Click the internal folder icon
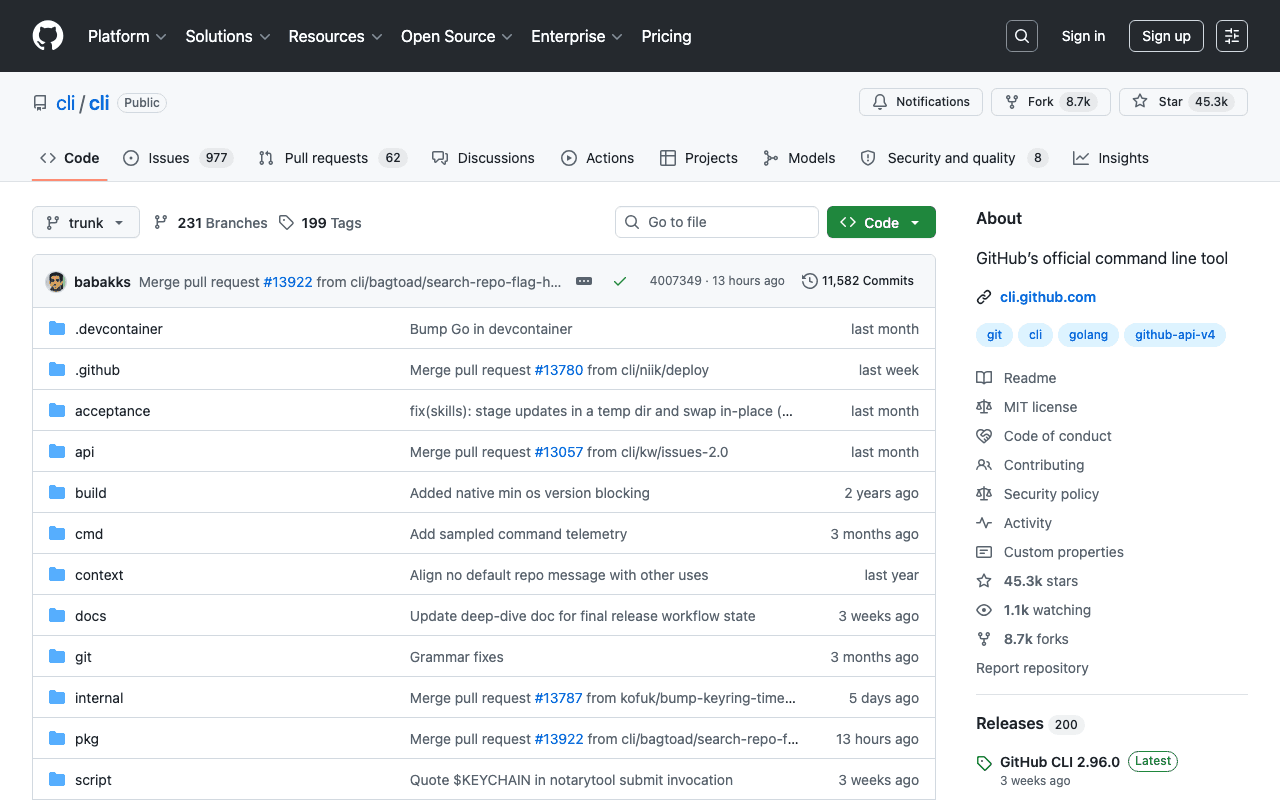The width and height of the screenshot is (1280, 800). [x=57, y=698]
